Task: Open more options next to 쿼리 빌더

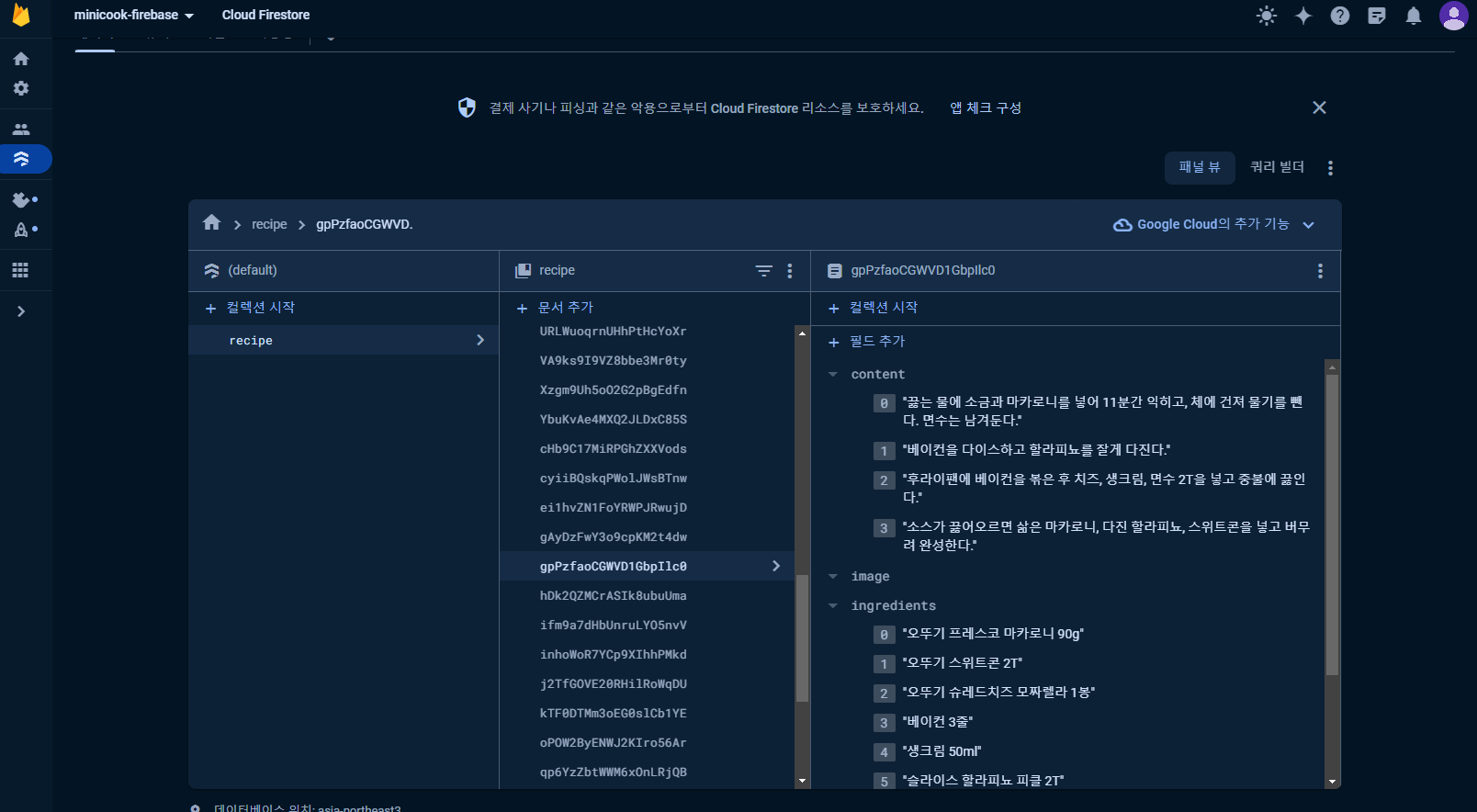Action: point(1330,167)
